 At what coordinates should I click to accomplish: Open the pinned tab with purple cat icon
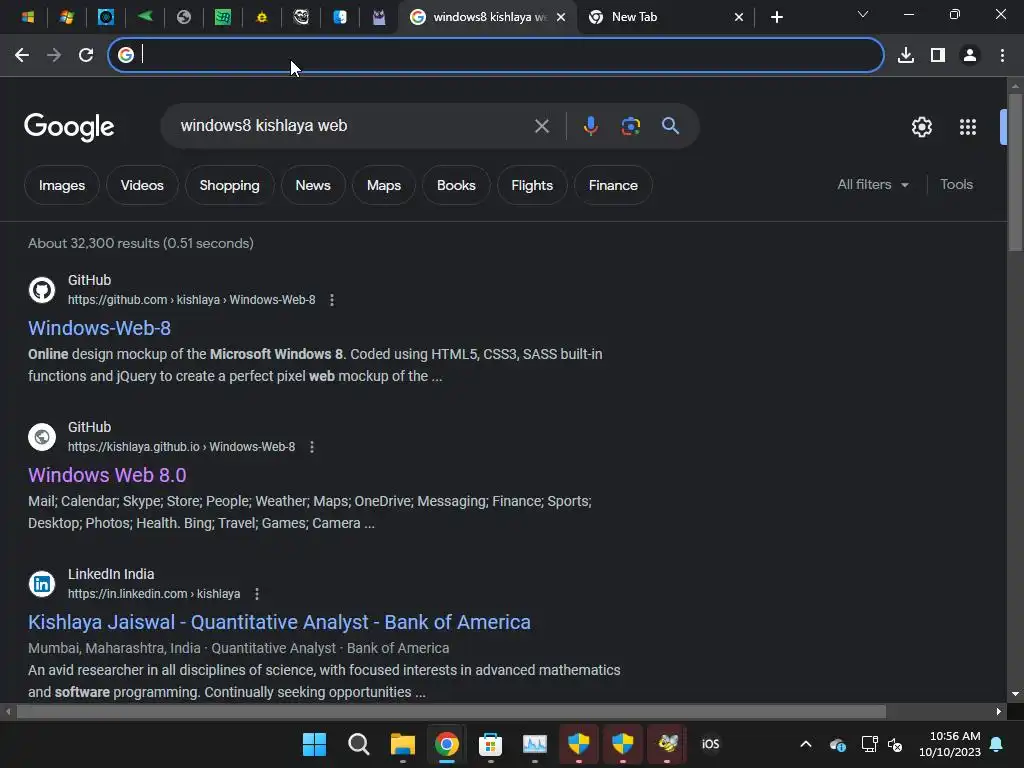click(x=379, y=17)
